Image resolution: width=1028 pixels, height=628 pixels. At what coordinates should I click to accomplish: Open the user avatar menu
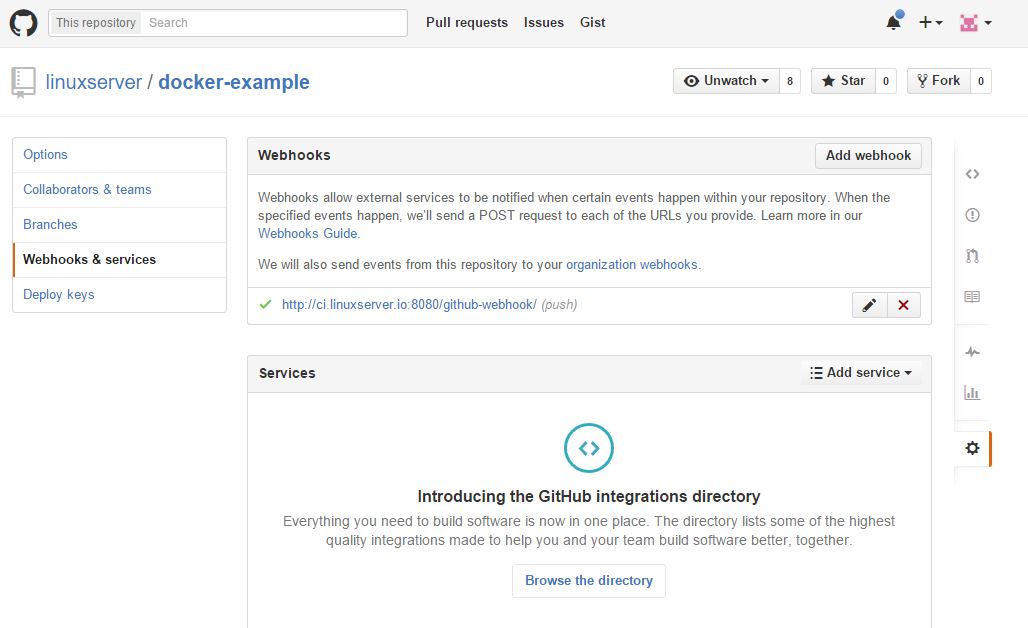tap(975, 22)
